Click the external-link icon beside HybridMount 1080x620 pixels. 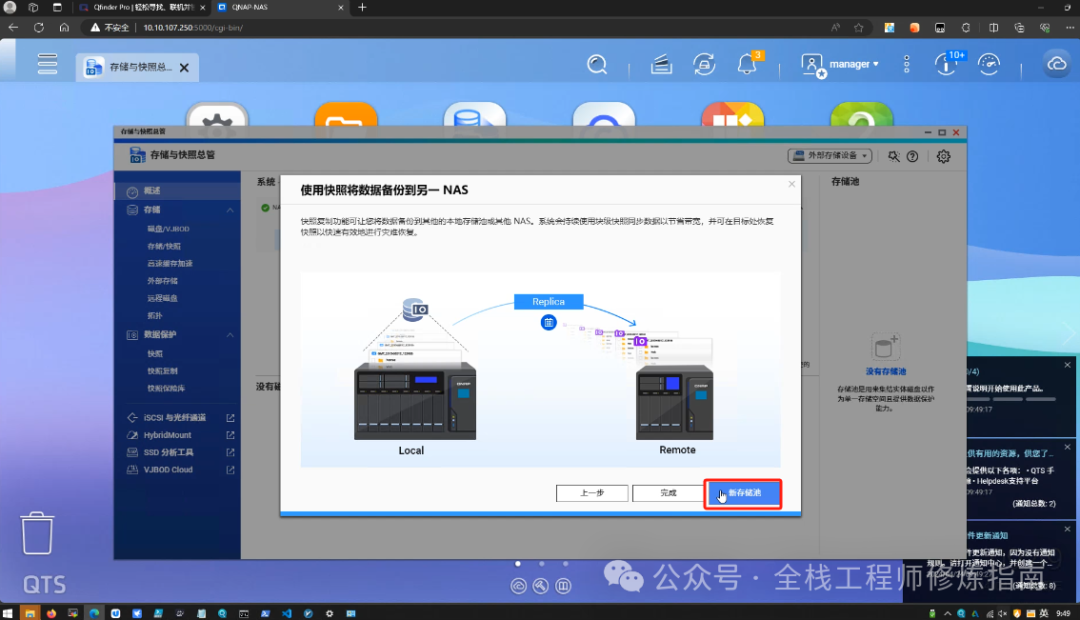[x=230, y=435]
